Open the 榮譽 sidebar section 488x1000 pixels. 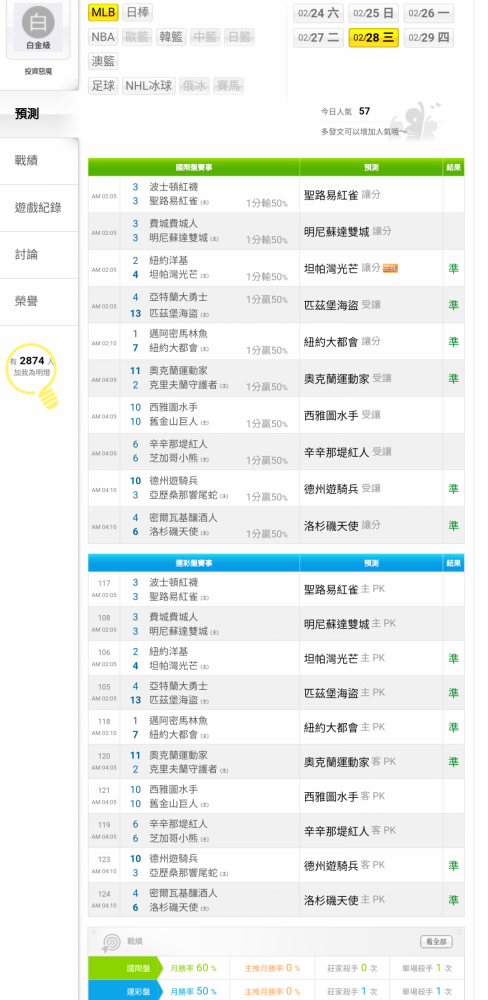(x=40, y=302)
